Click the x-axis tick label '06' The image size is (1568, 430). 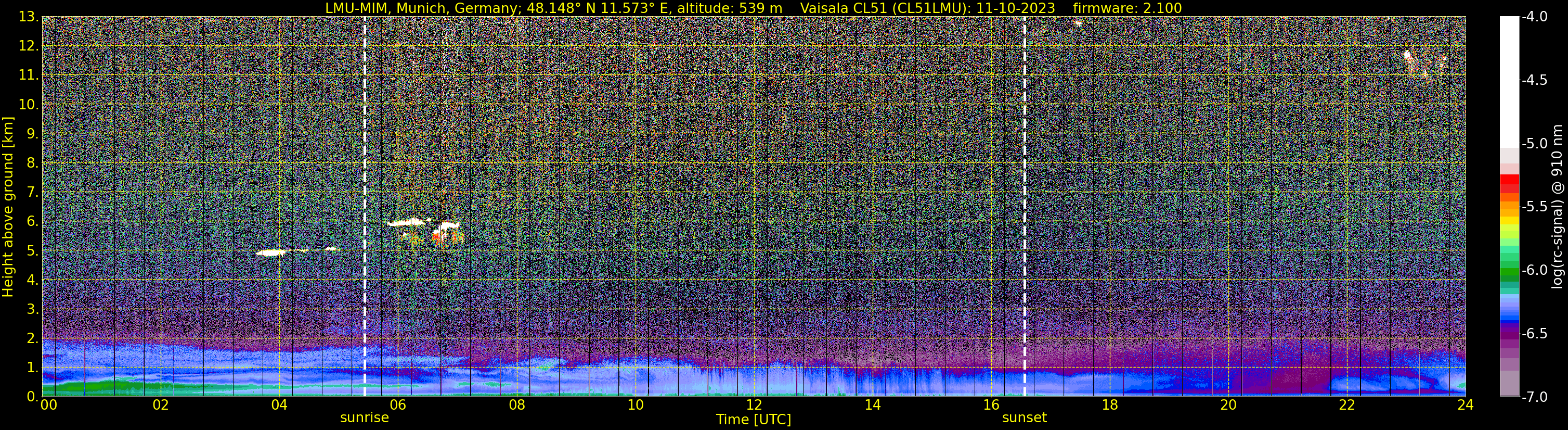click(398, 405)
